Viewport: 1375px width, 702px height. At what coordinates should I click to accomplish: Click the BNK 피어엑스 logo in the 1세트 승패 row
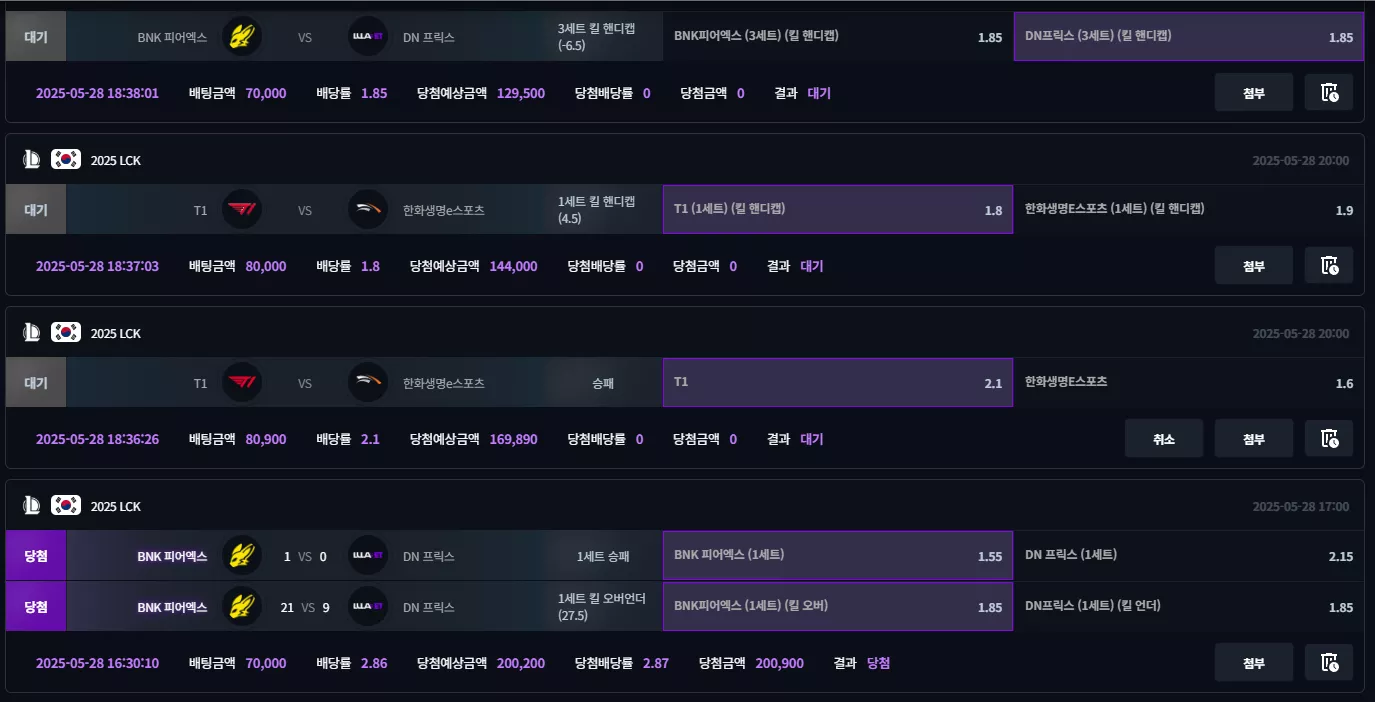[241, 556]
